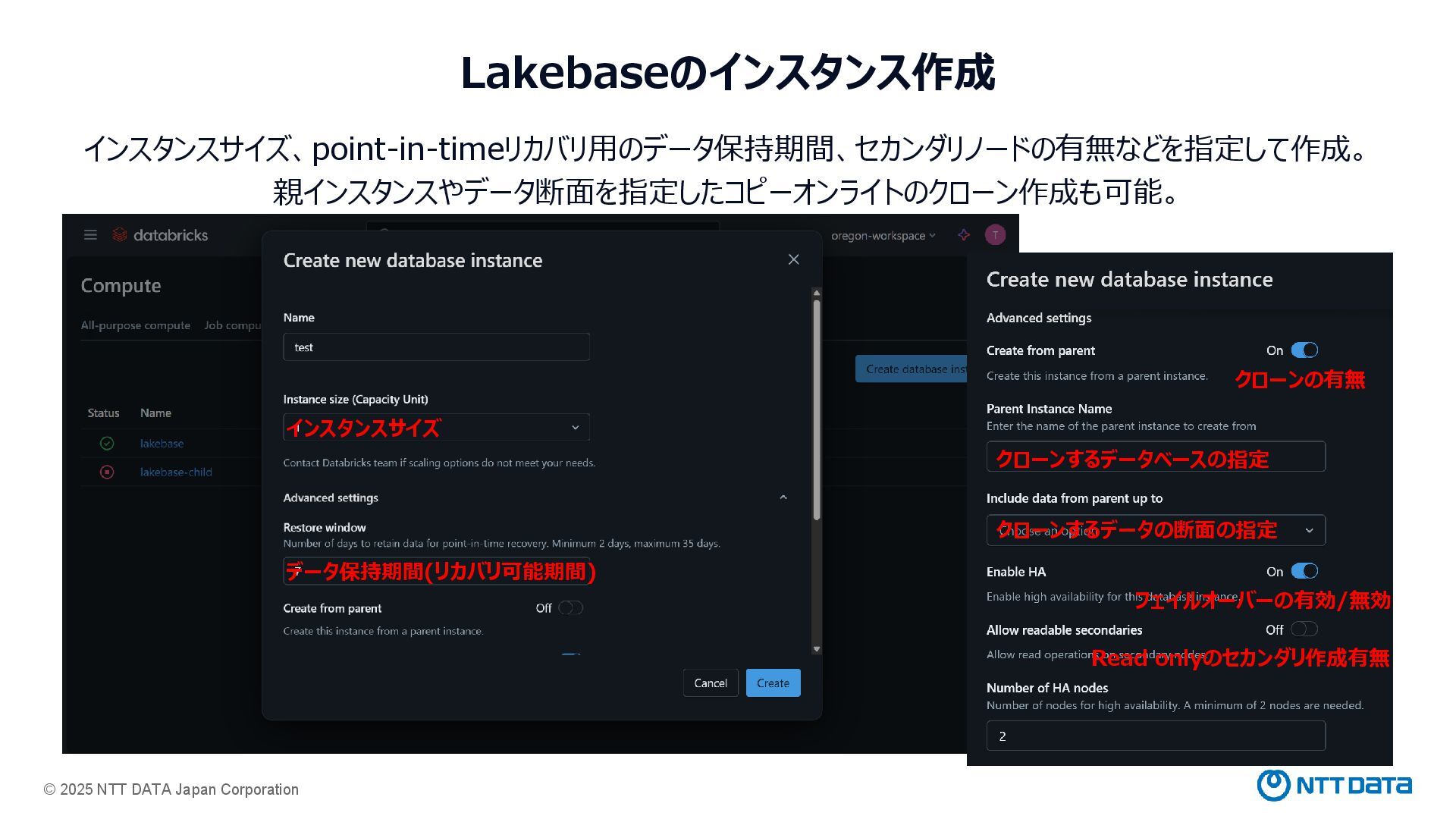Open Include data from parent dropdown
Screen dimensions: 1456x819
click(x=1156, y=530)
